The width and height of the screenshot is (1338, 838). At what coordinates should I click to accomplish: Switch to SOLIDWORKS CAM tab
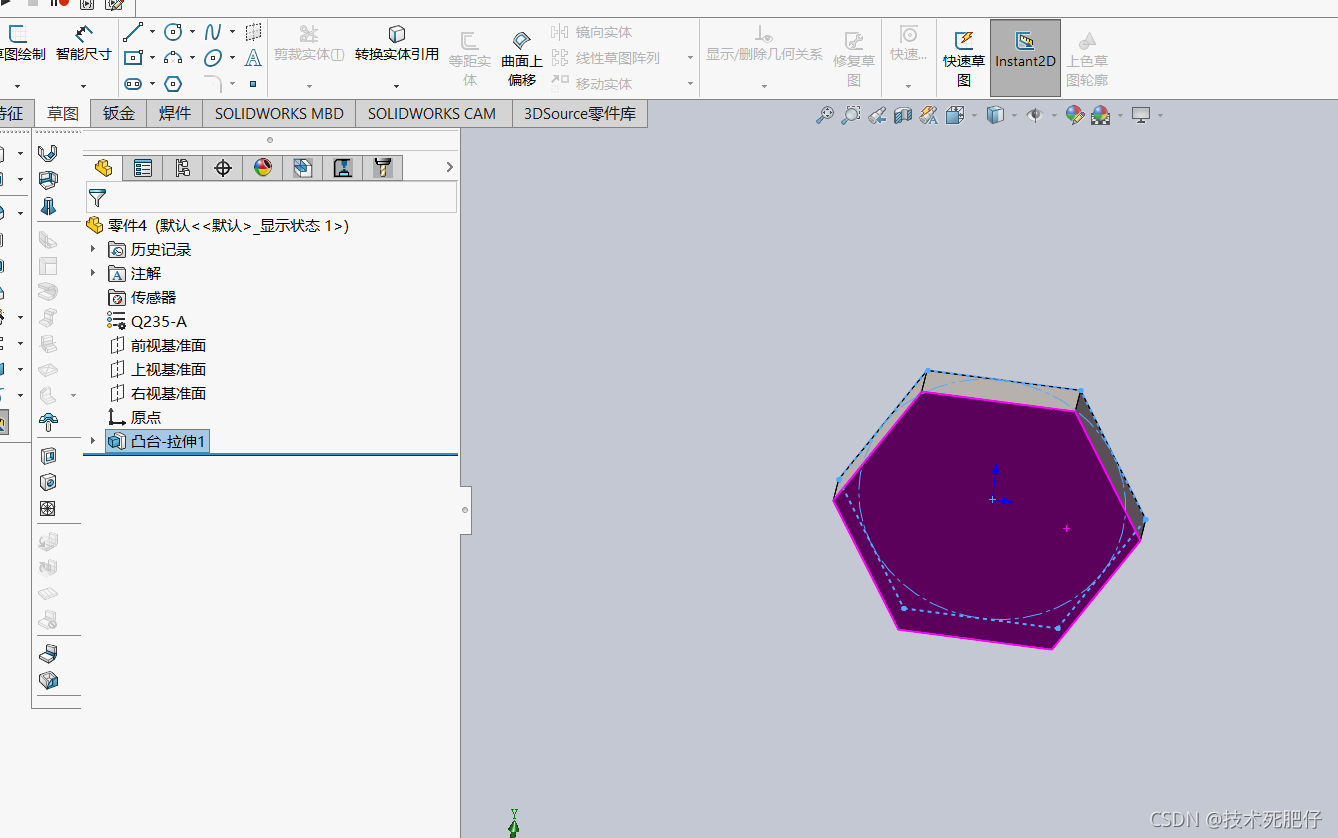point(432,113)
